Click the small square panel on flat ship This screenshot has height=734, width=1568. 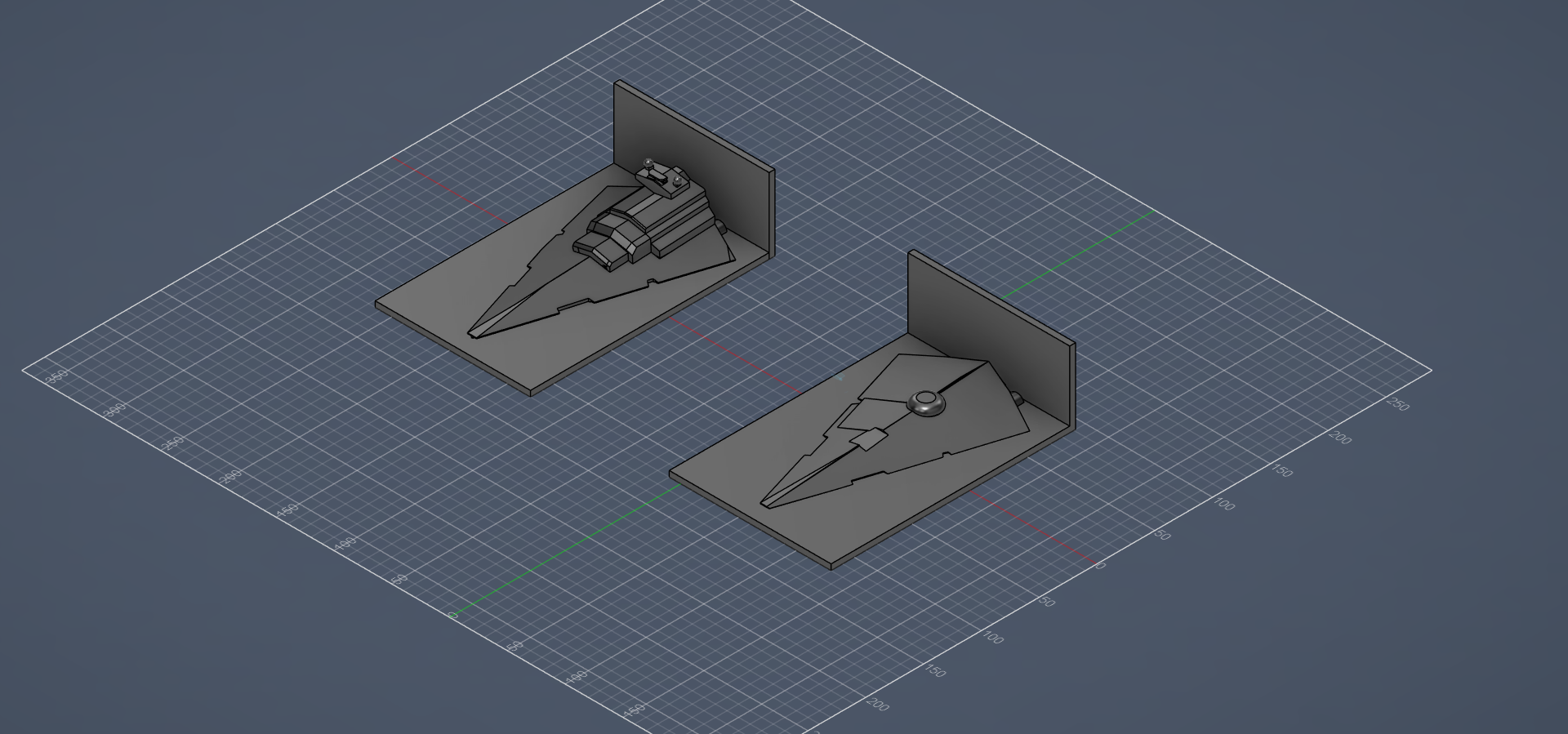[x=869, y=439]
